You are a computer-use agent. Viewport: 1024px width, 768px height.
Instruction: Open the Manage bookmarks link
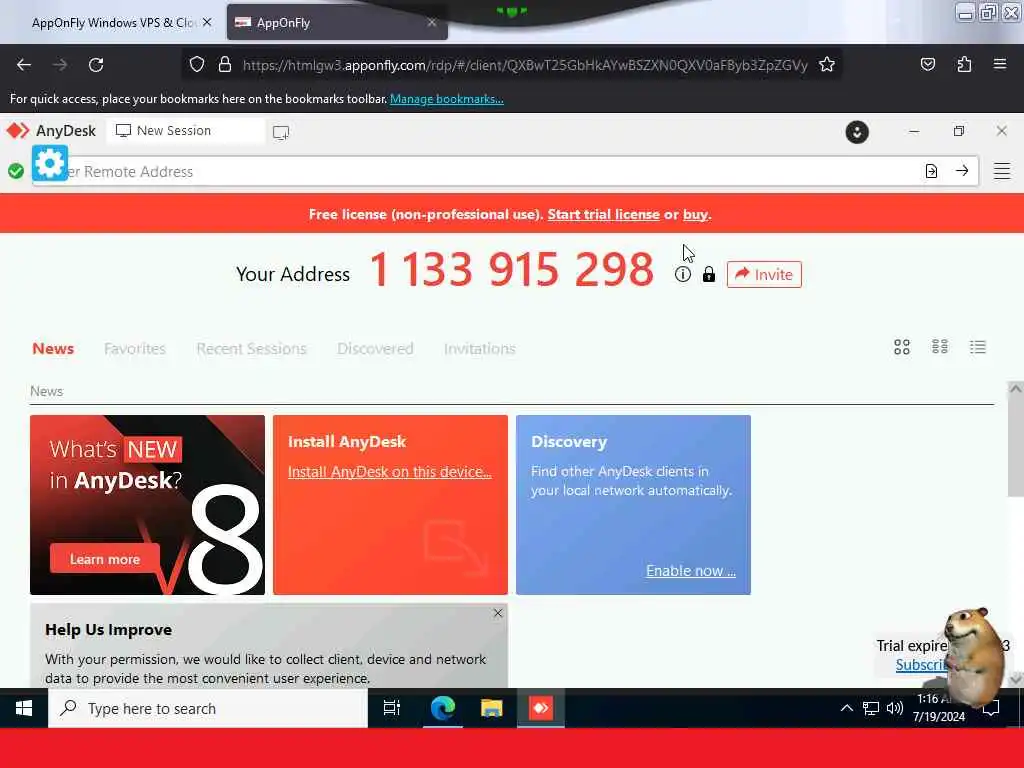[447, 99]
